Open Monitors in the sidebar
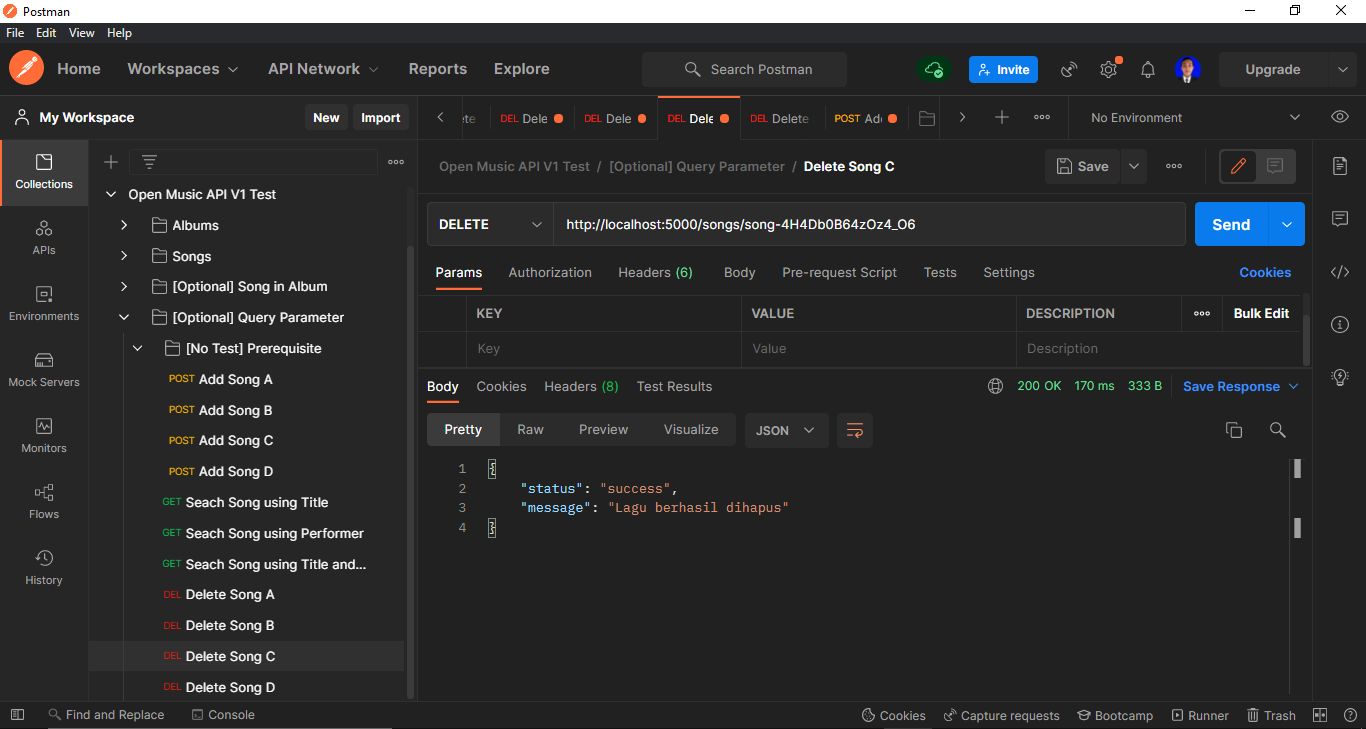The image size is (1366, 729). 44,436
